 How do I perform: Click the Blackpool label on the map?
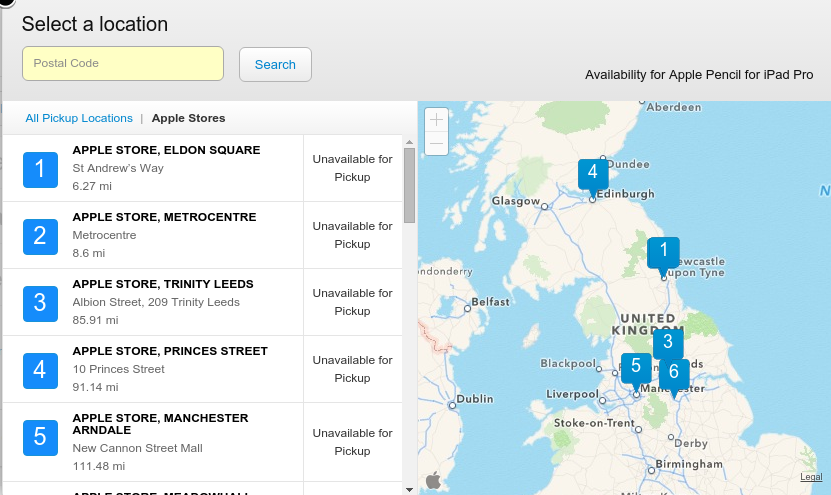click(x=568, y=364)
